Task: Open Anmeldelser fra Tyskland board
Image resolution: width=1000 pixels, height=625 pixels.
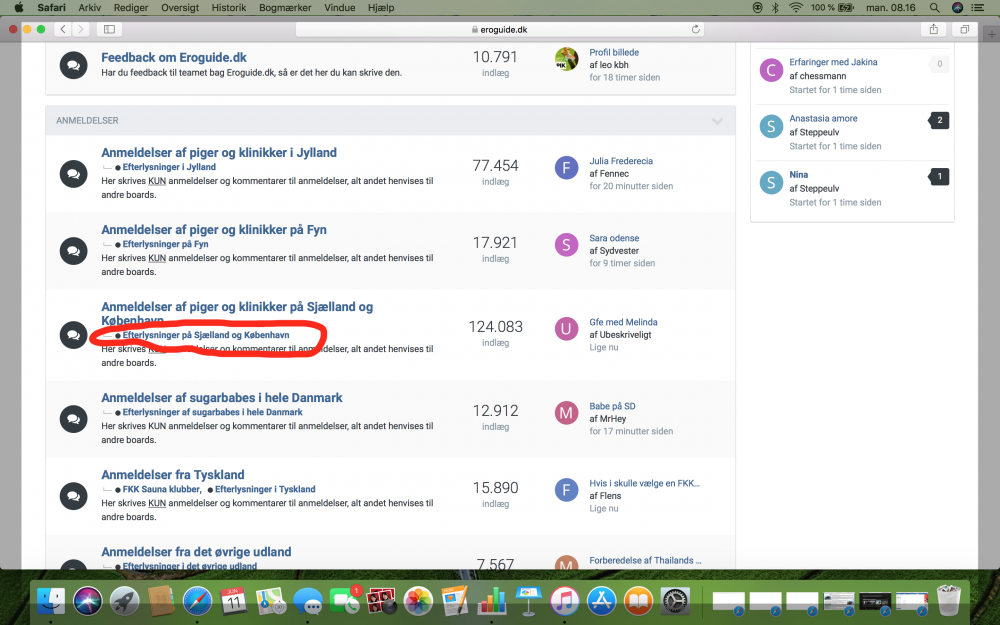Action: (x=173, y=474)
